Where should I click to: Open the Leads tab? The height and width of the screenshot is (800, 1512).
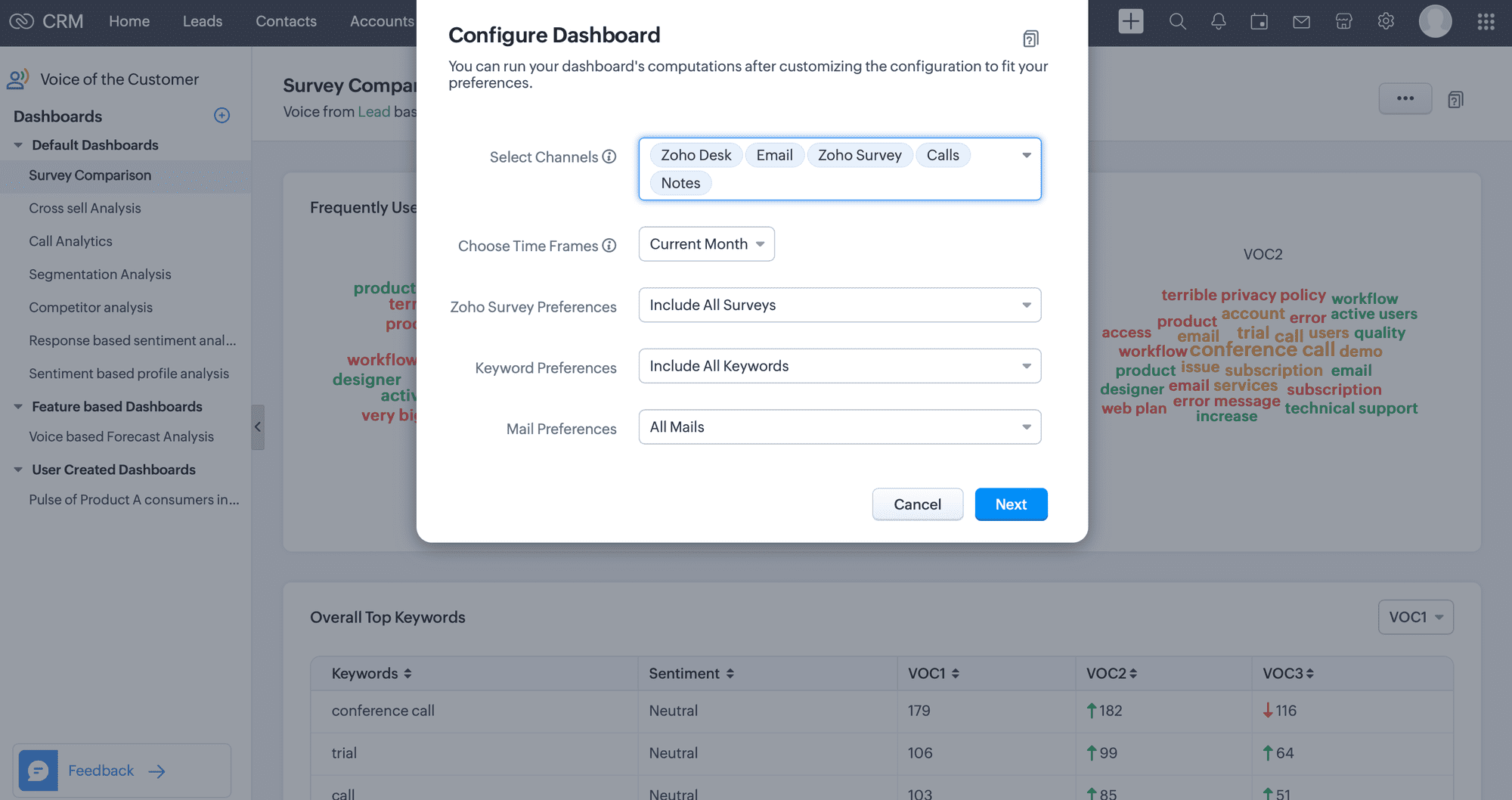pyautogui.click(x=202, y=21)
